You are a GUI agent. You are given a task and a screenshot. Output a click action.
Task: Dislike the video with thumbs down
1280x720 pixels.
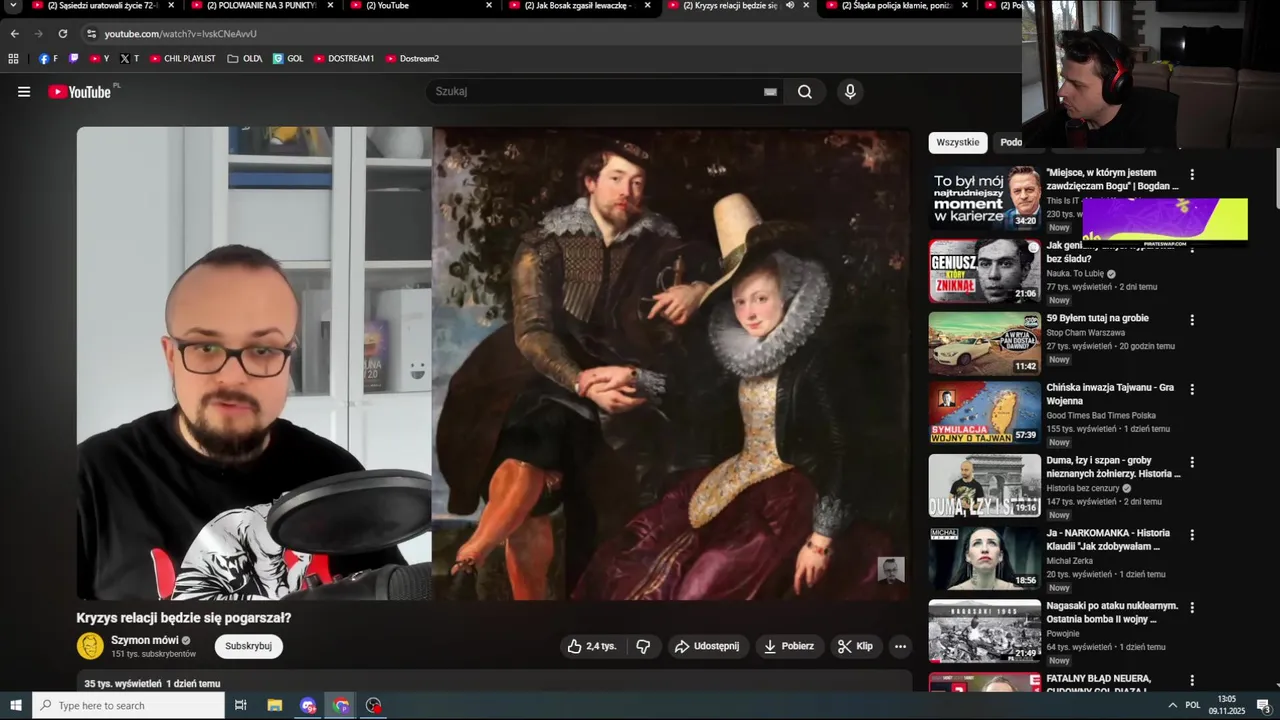[643, 646]
